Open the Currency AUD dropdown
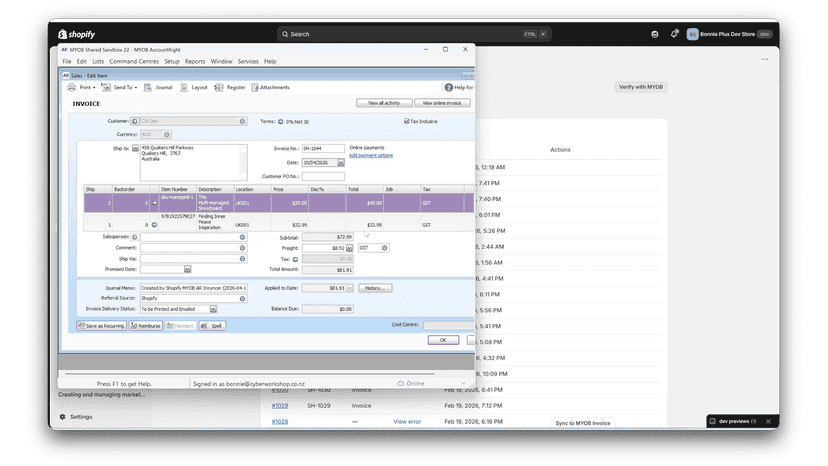Viewport: 828px width, 466px height. [x=166, y=134]
